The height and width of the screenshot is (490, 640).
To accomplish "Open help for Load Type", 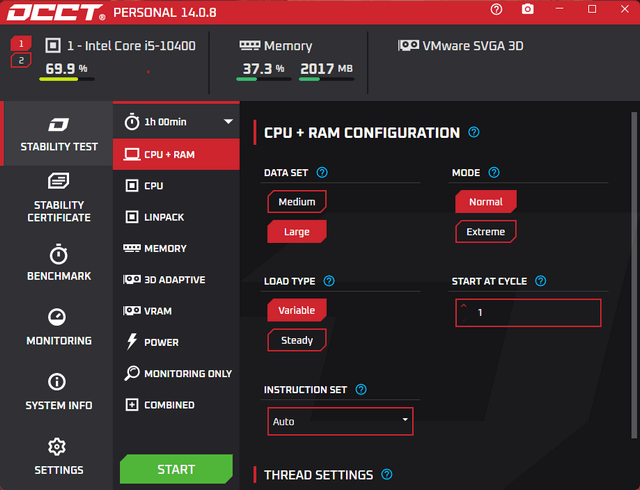I will click(x=329, y=282).
